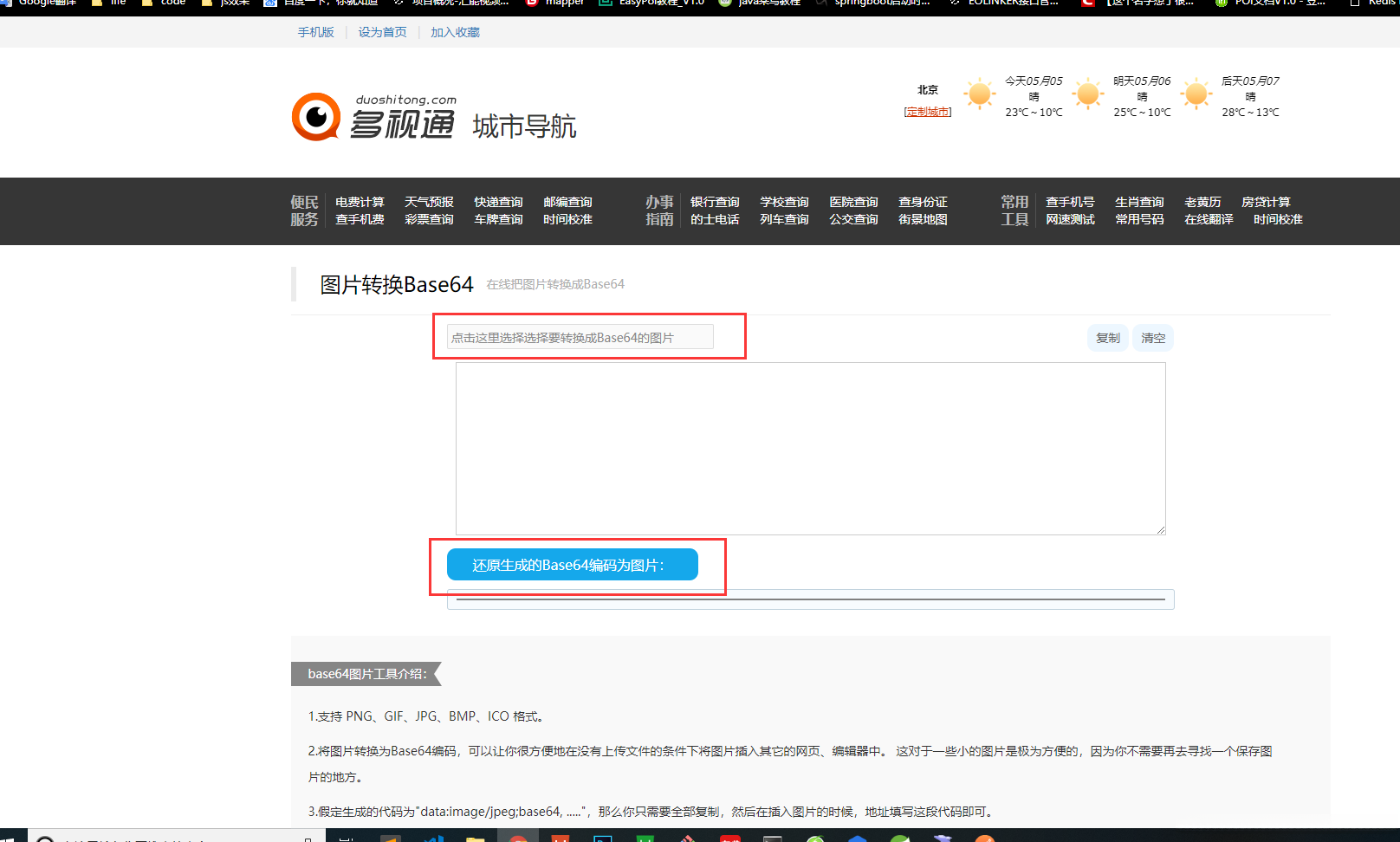Image resolution: width=1400 pixels, height=842 pixels.
Task: Click 清空 to empty the textarea
Action: [1153, 338]
